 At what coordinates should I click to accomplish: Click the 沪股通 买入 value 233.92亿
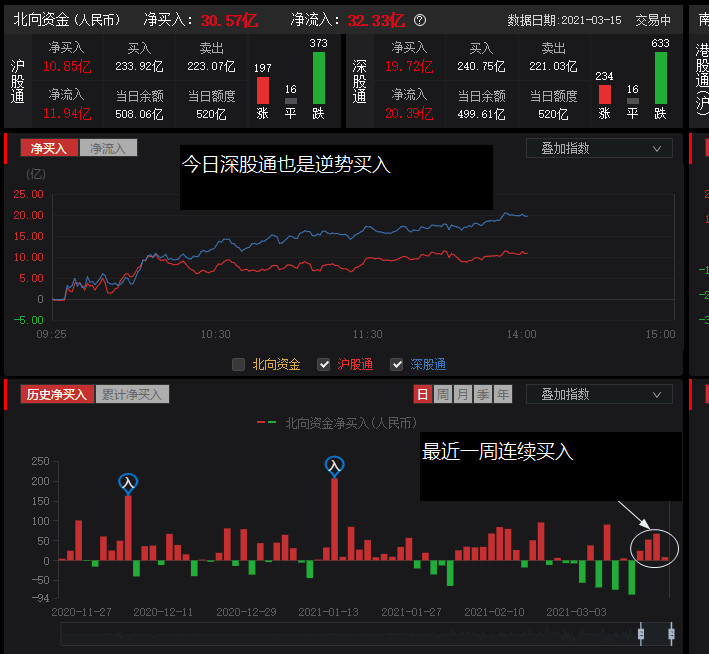[139, 66]
